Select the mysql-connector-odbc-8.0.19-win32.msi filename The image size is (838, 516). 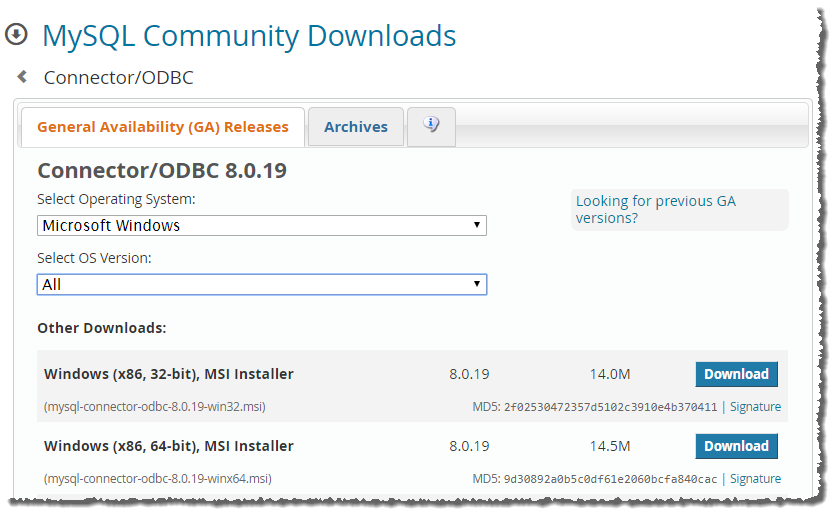click(154, 407)
